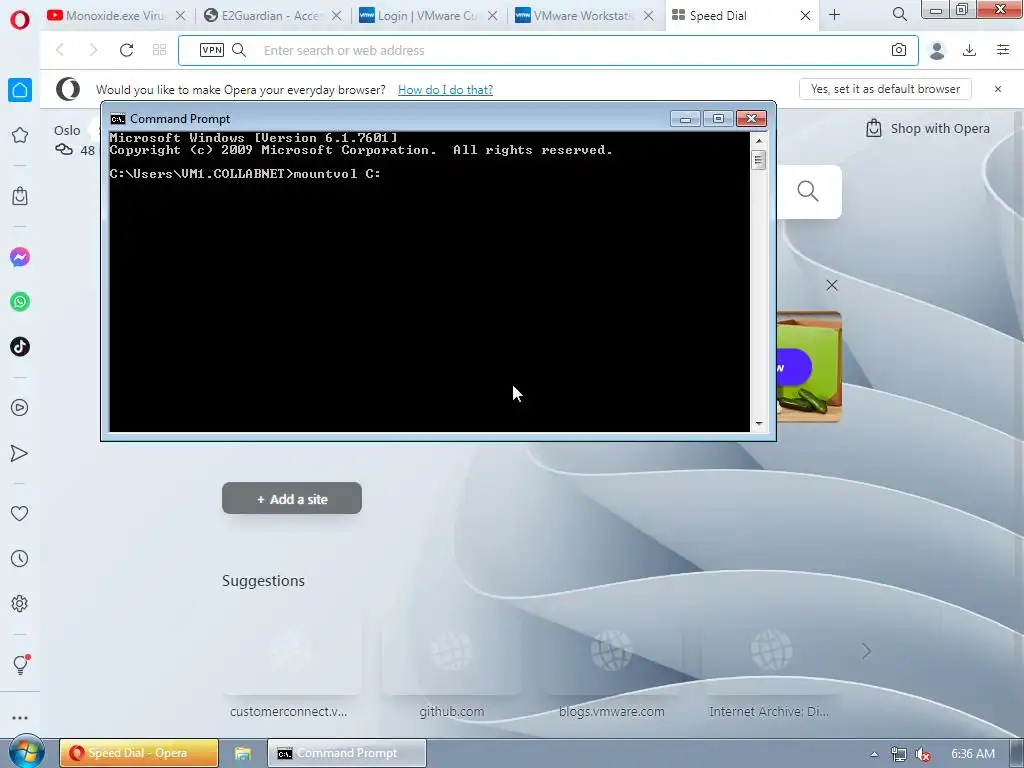Screen dimensions: 1024x768
Task: Open Easy Setup sliders icon
Action: coord(1003,50)
